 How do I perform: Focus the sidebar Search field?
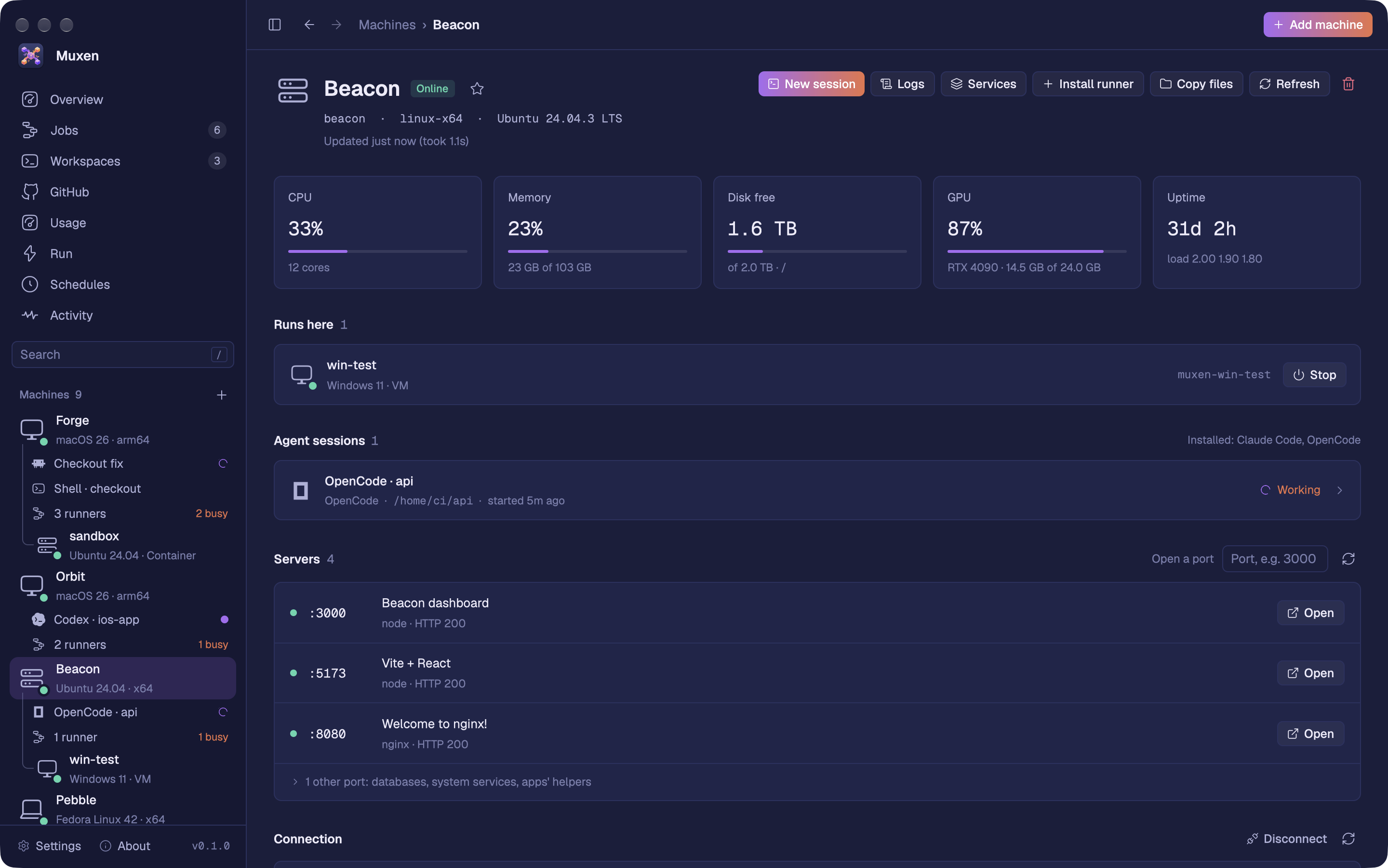122,355
